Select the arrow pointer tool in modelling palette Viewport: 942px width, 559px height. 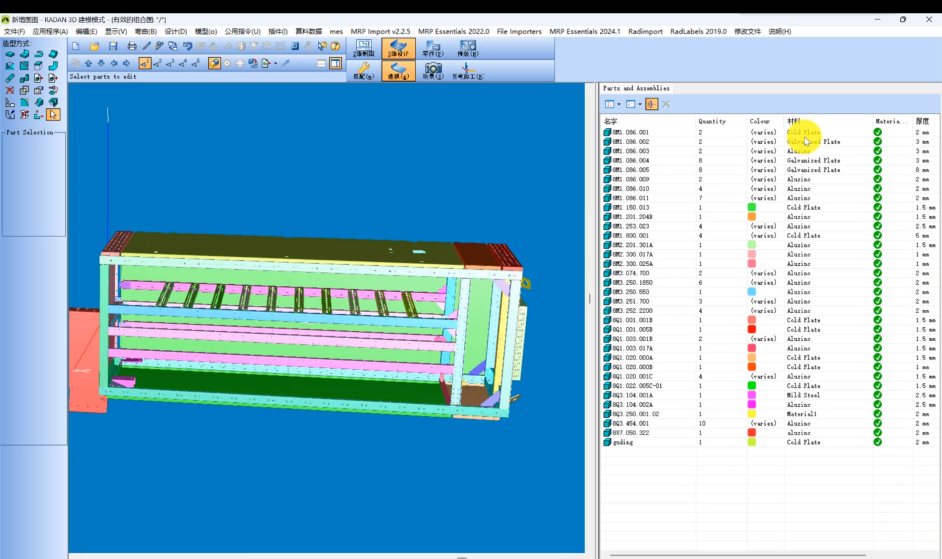coord(53,114)
